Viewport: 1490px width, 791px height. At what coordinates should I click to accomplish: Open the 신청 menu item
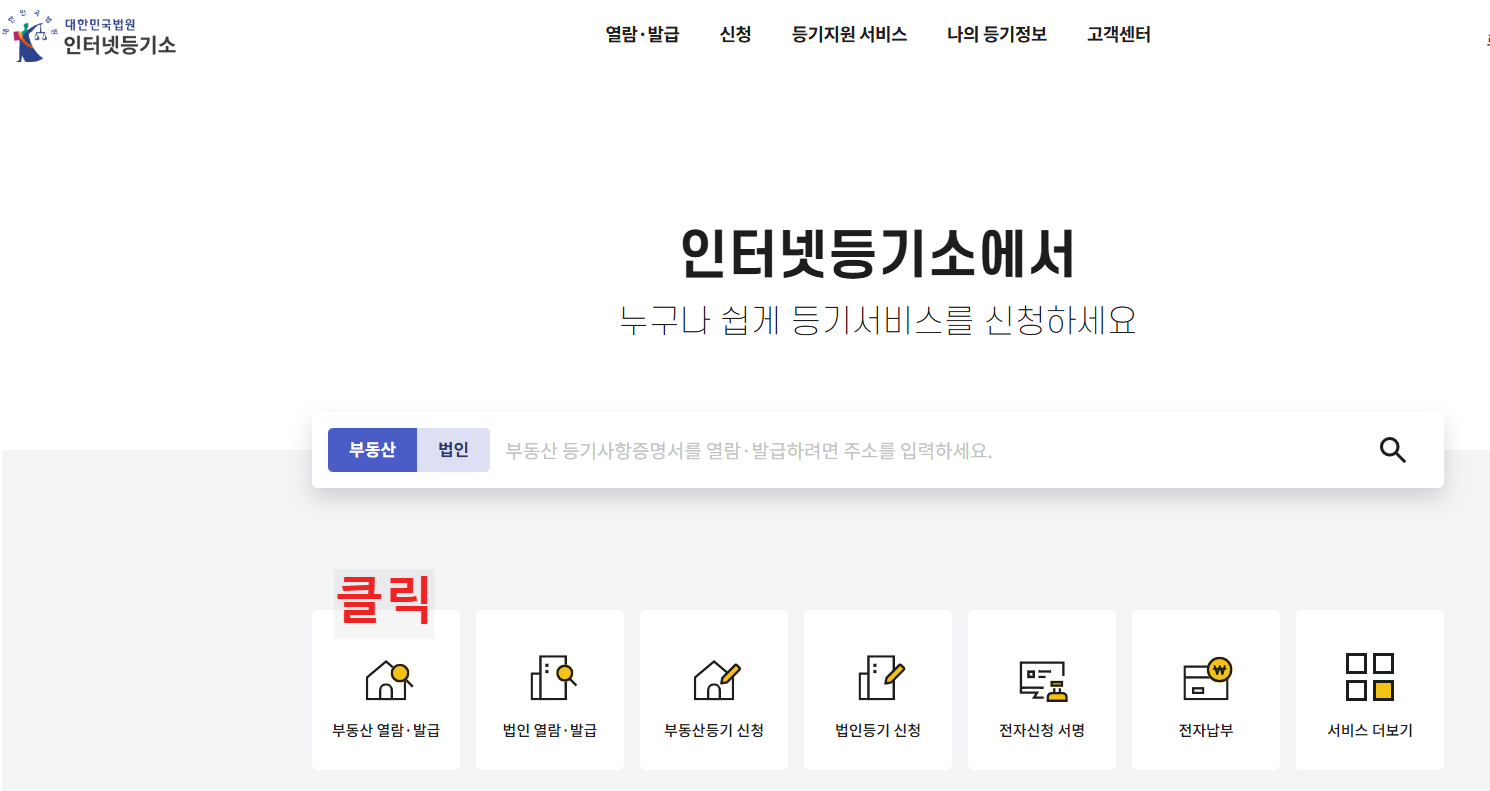735,34
